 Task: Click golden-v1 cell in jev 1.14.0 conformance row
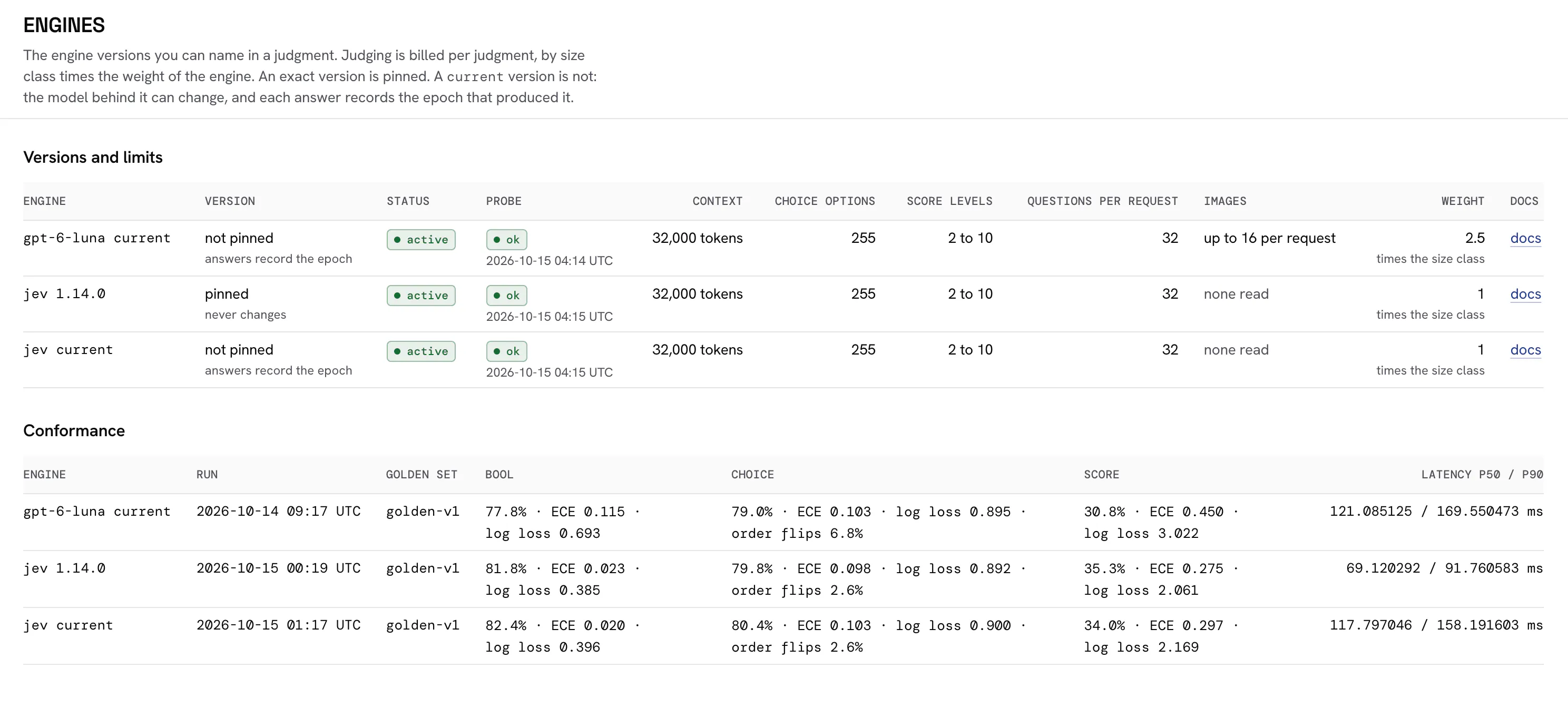(423, 568)
